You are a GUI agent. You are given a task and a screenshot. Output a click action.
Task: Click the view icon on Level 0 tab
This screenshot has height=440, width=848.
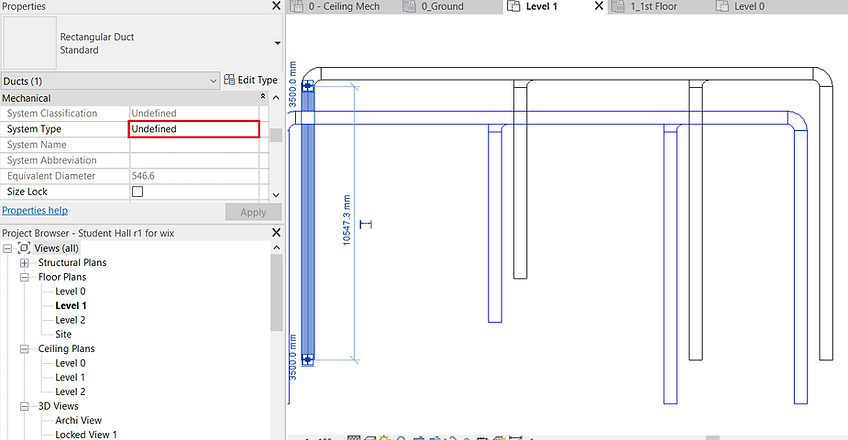click(x=722, y=6)
